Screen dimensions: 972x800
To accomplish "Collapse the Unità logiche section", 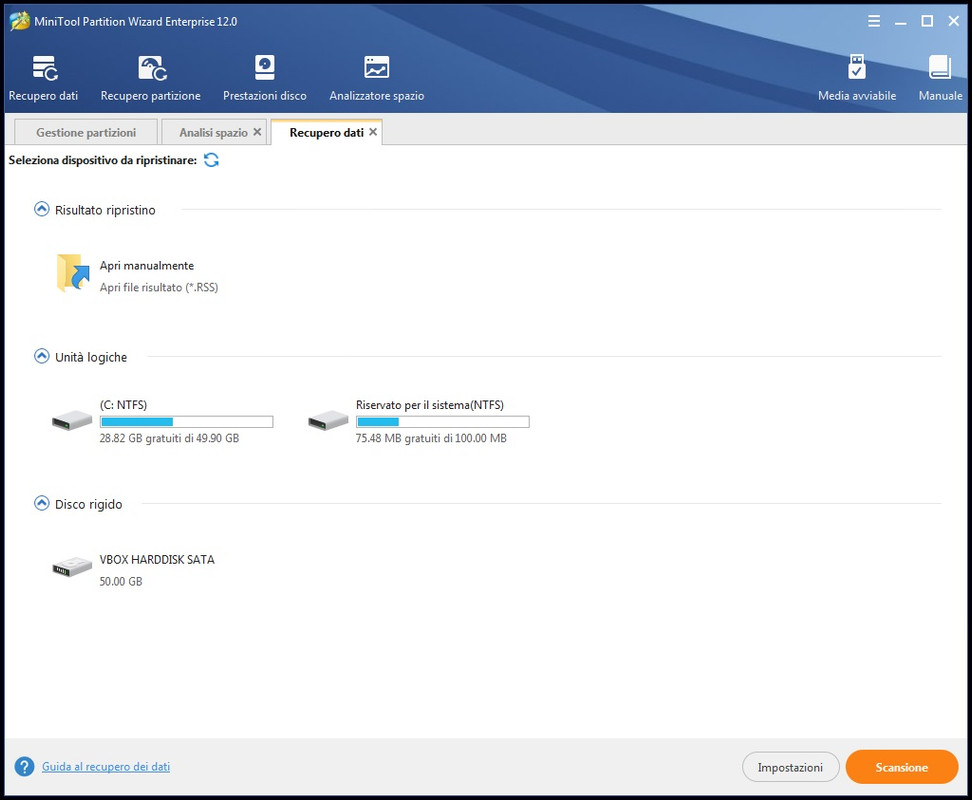I will [42, 356].
